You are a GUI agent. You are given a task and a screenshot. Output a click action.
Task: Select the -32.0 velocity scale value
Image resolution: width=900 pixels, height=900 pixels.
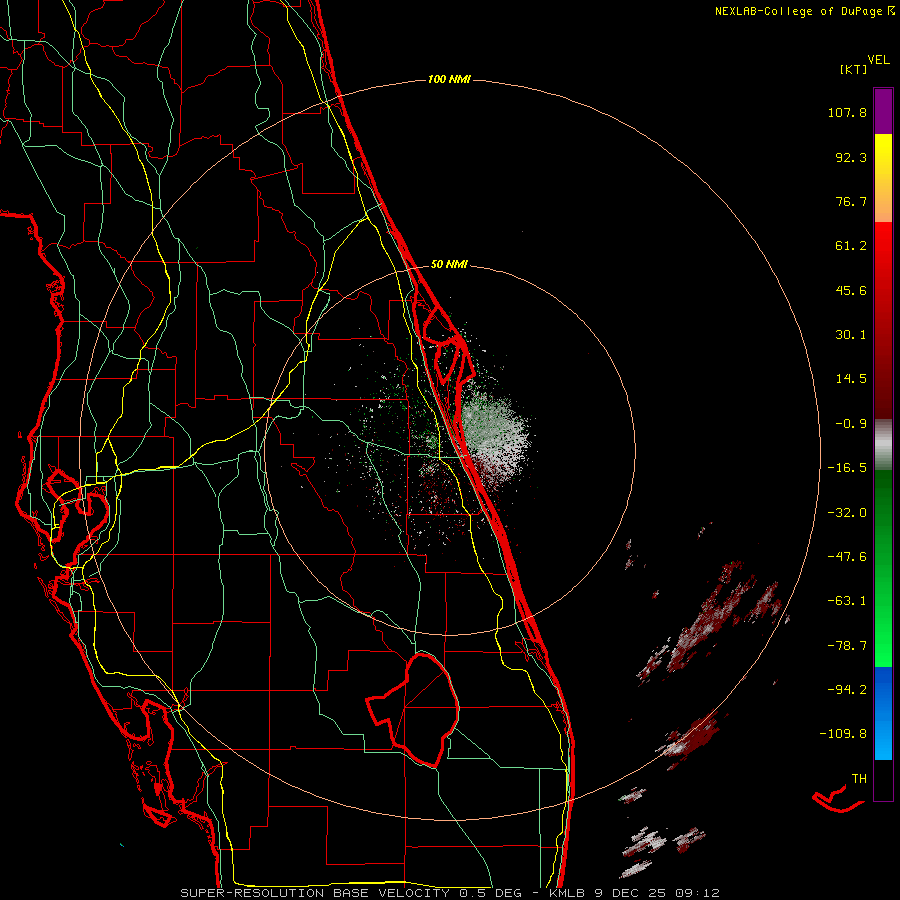(847, 513)
